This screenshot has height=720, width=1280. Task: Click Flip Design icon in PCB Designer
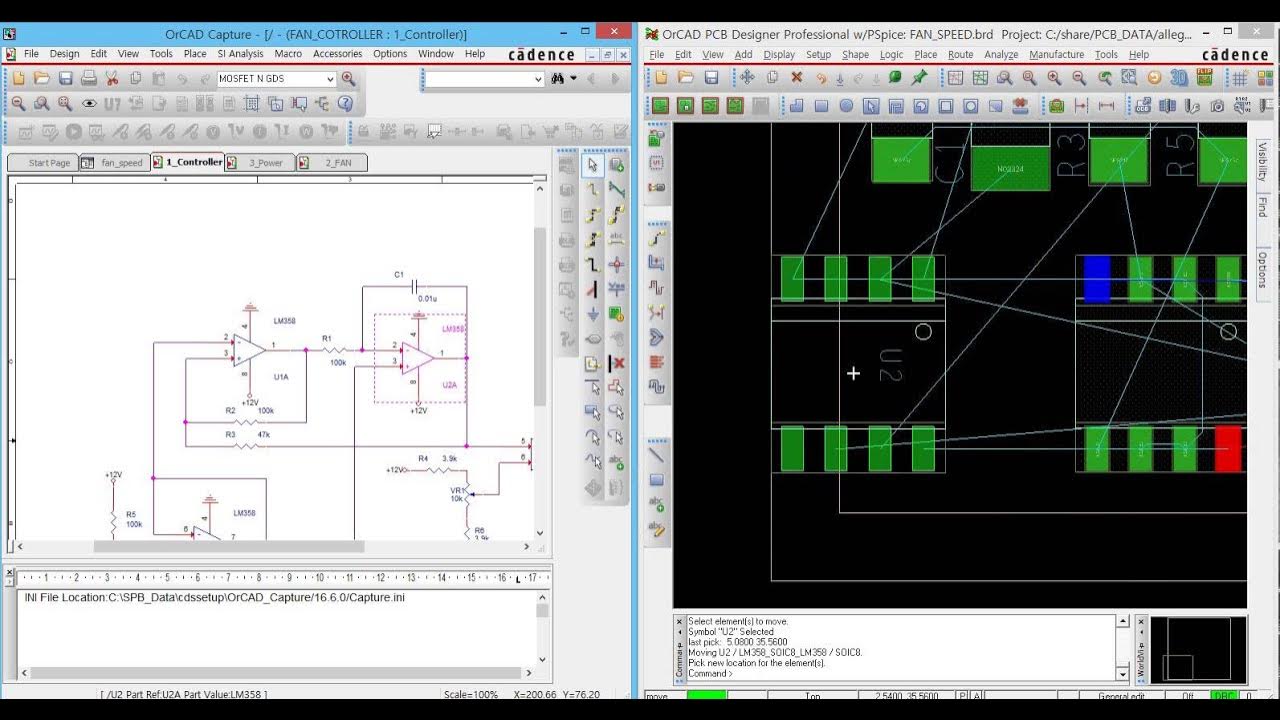click(1203, 78)
